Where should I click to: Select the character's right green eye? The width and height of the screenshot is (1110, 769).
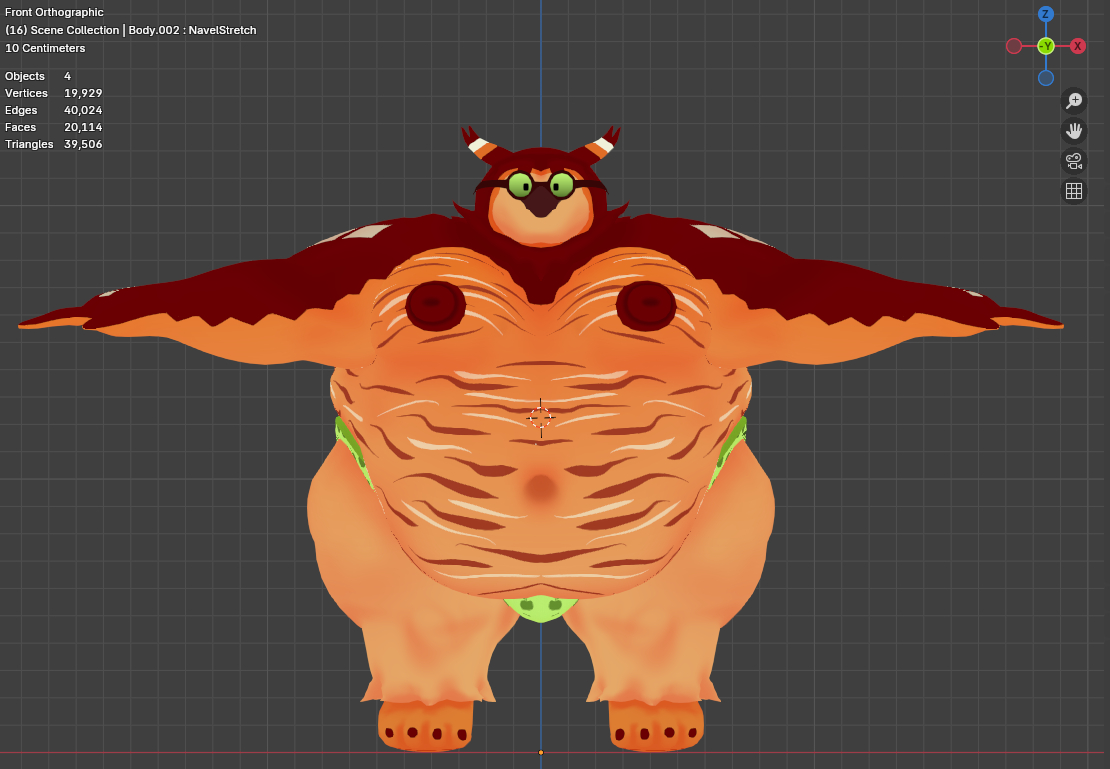562,185
